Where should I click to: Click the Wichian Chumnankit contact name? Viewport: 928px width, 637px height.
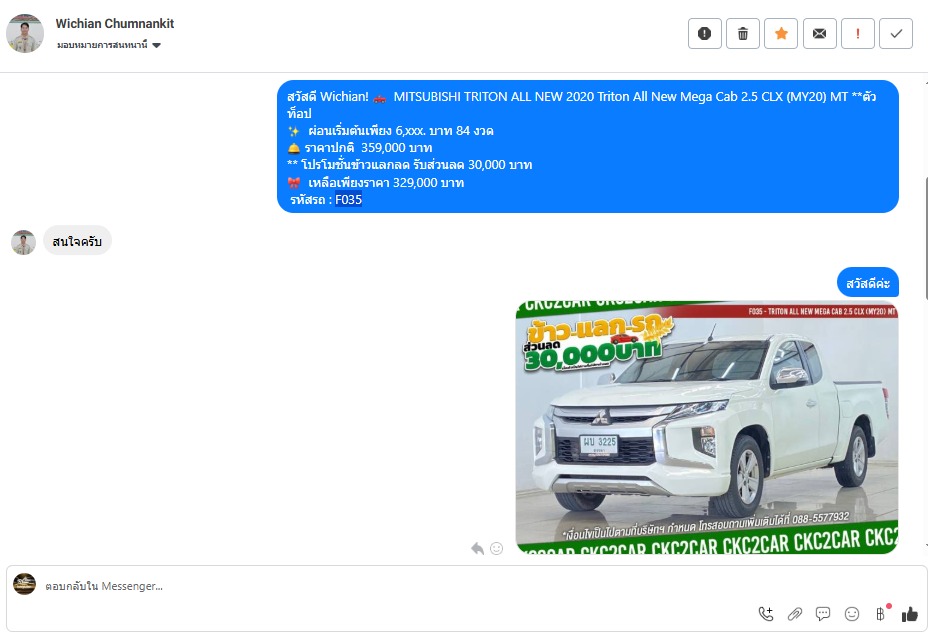click(115, 24)
